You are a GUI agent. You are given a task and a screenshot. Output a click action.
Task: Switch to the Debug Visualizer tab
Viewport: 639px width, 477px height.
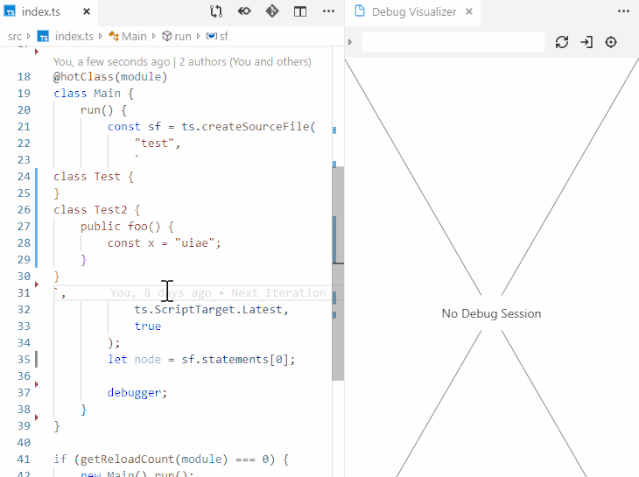(414, 12)
